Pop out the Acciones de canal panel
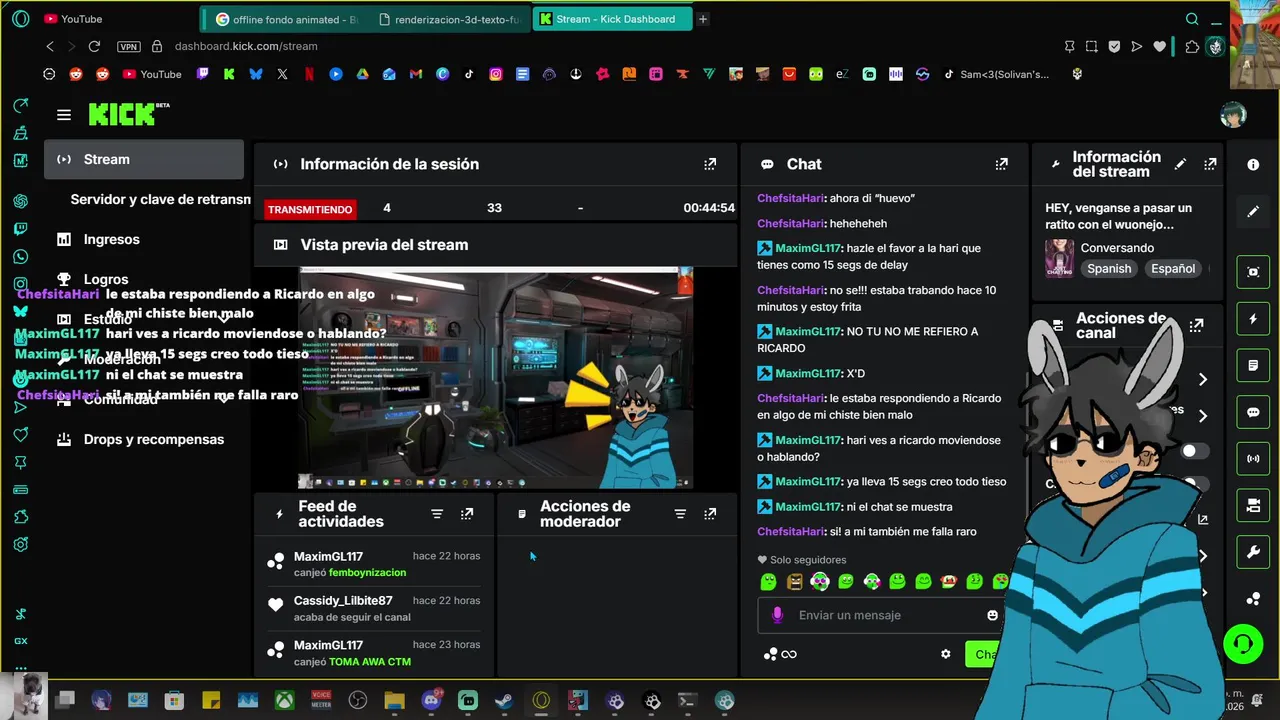 tap(1196, 326)
